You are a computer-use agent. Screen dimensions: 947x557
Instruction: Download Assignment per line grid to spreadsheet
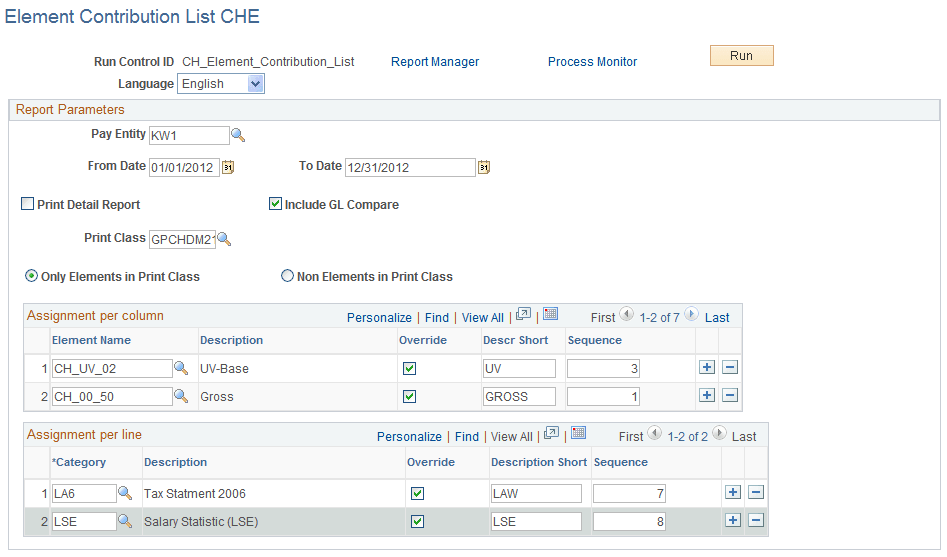[x=579, y=433]
